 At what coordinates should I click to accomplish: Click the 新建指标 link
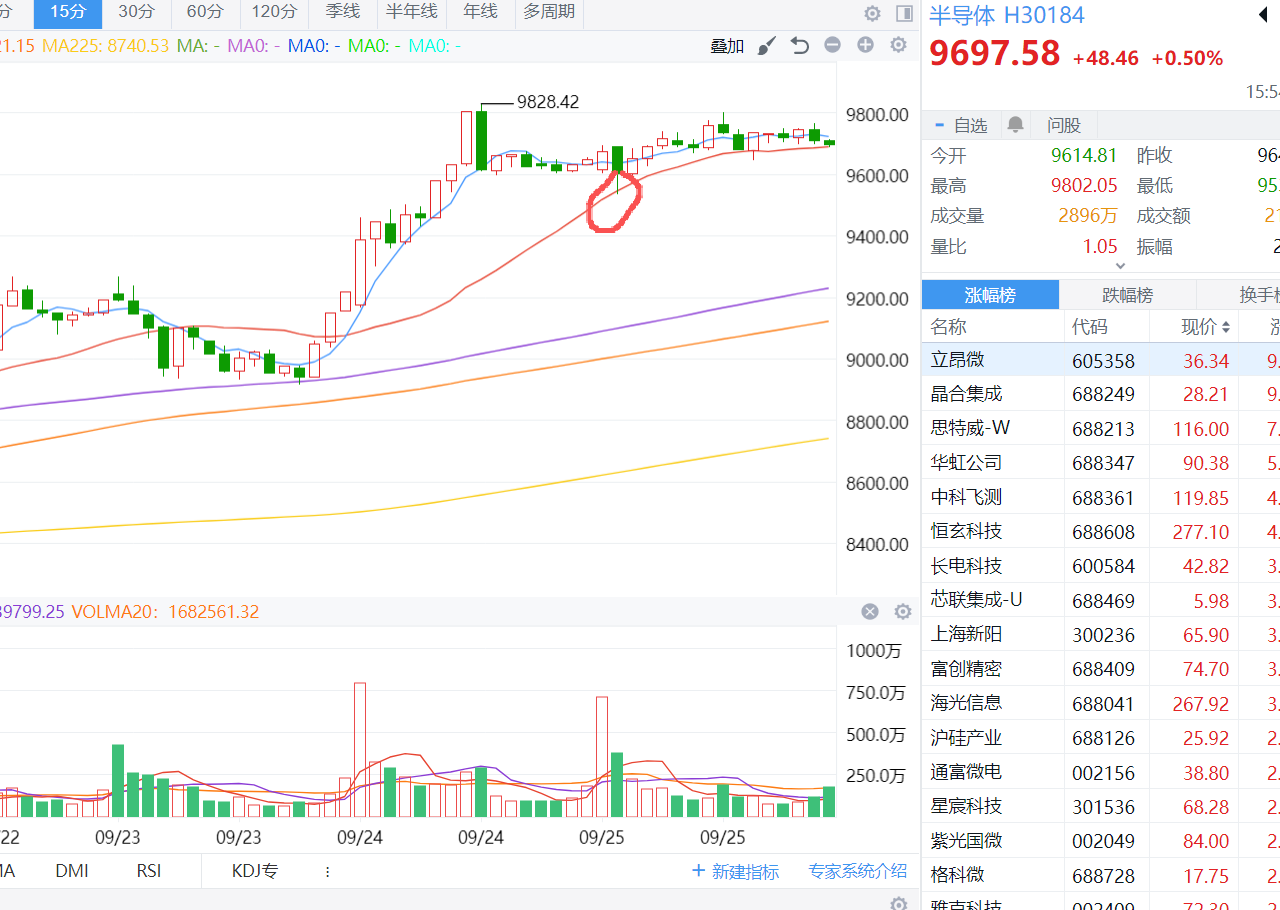735,872
